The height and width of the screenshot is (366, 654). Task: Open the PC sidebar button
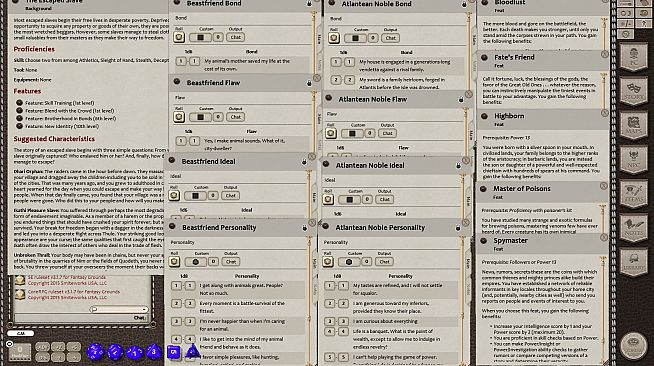pyautogui.click(x=634, y=56)
